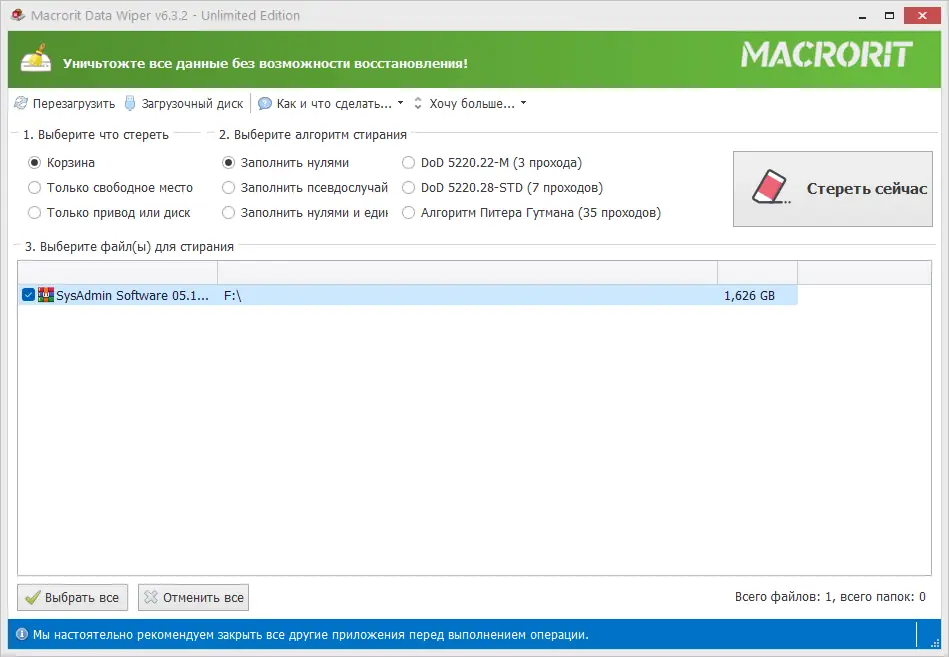Click Загрузочный диск in the toolbar
This screenshot has height=657, width=949.
click(183, 103)
